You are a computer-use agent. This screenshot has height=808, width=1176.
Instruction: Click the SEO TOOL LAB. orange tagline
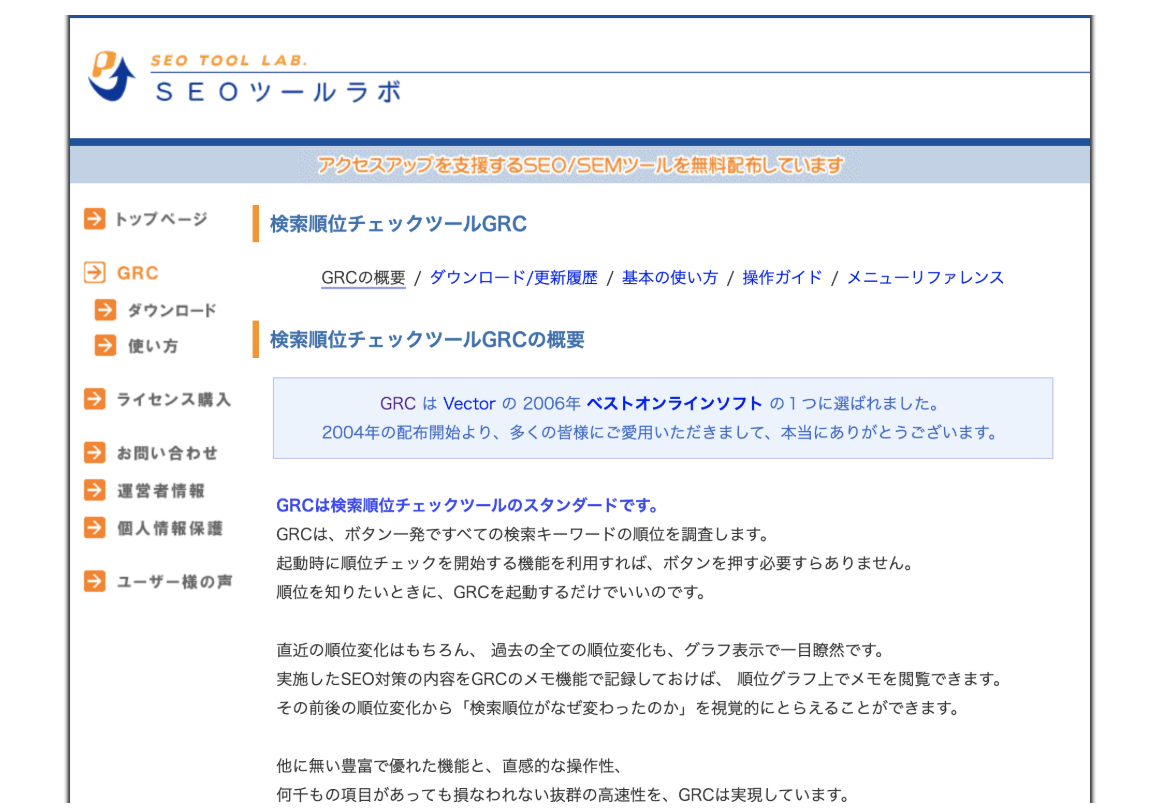230,60
